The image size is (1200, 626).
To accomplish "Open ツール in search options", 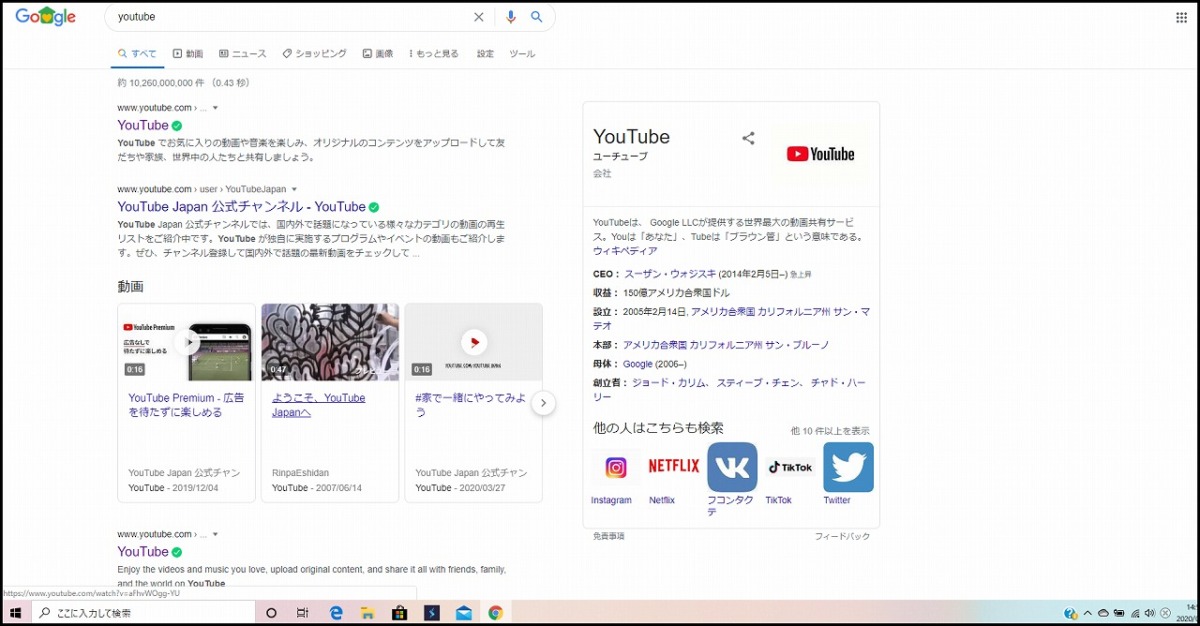I will tap(522, 54).
